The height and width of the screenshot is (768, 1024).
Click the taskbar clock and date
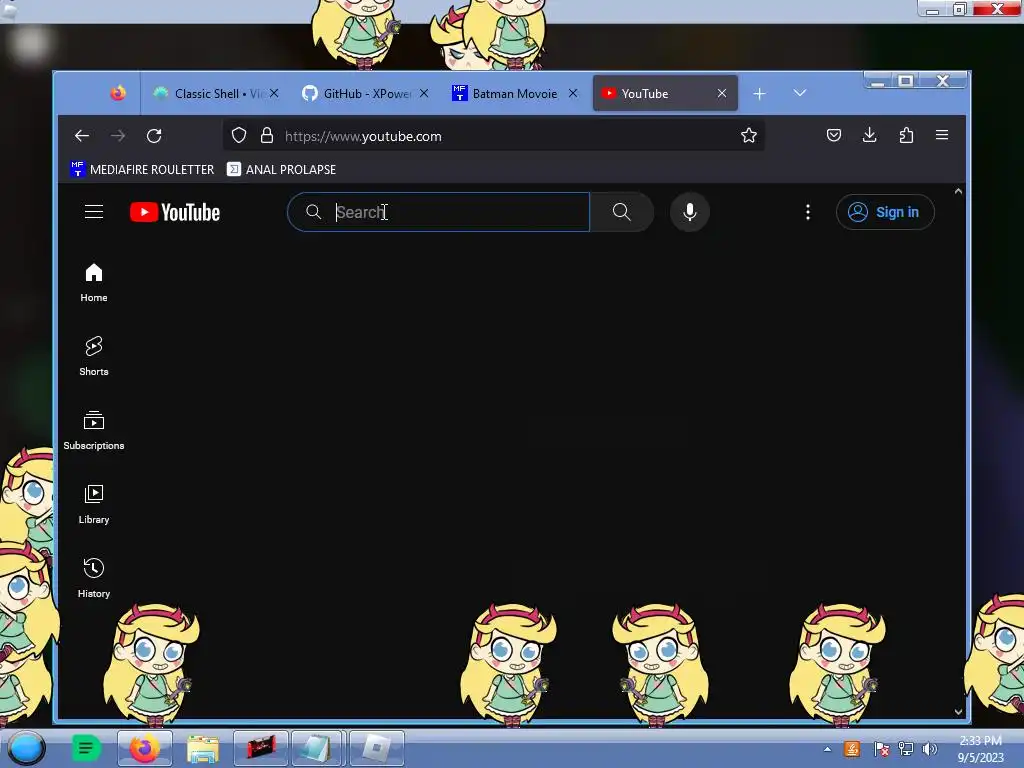point(980,749)
